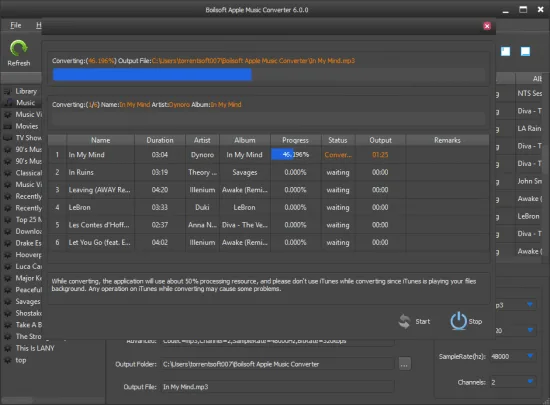Select 'Leaving (AWAY Re...' track name
The height and width of the screenshot is (405, 550).
[99, 190]
